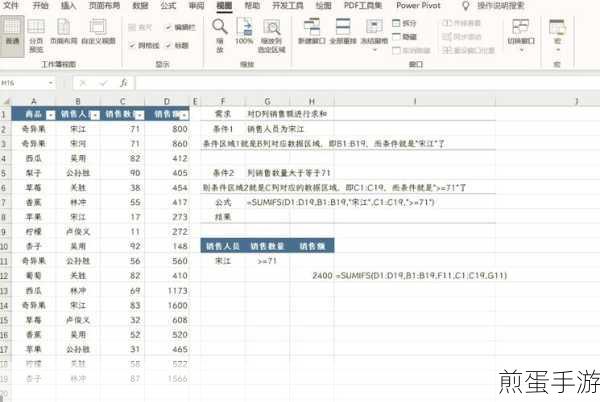The width and height of the screenshot is (600, 402).
Task: Select the cell showing result 2400
Action: [x=312, y=275]
